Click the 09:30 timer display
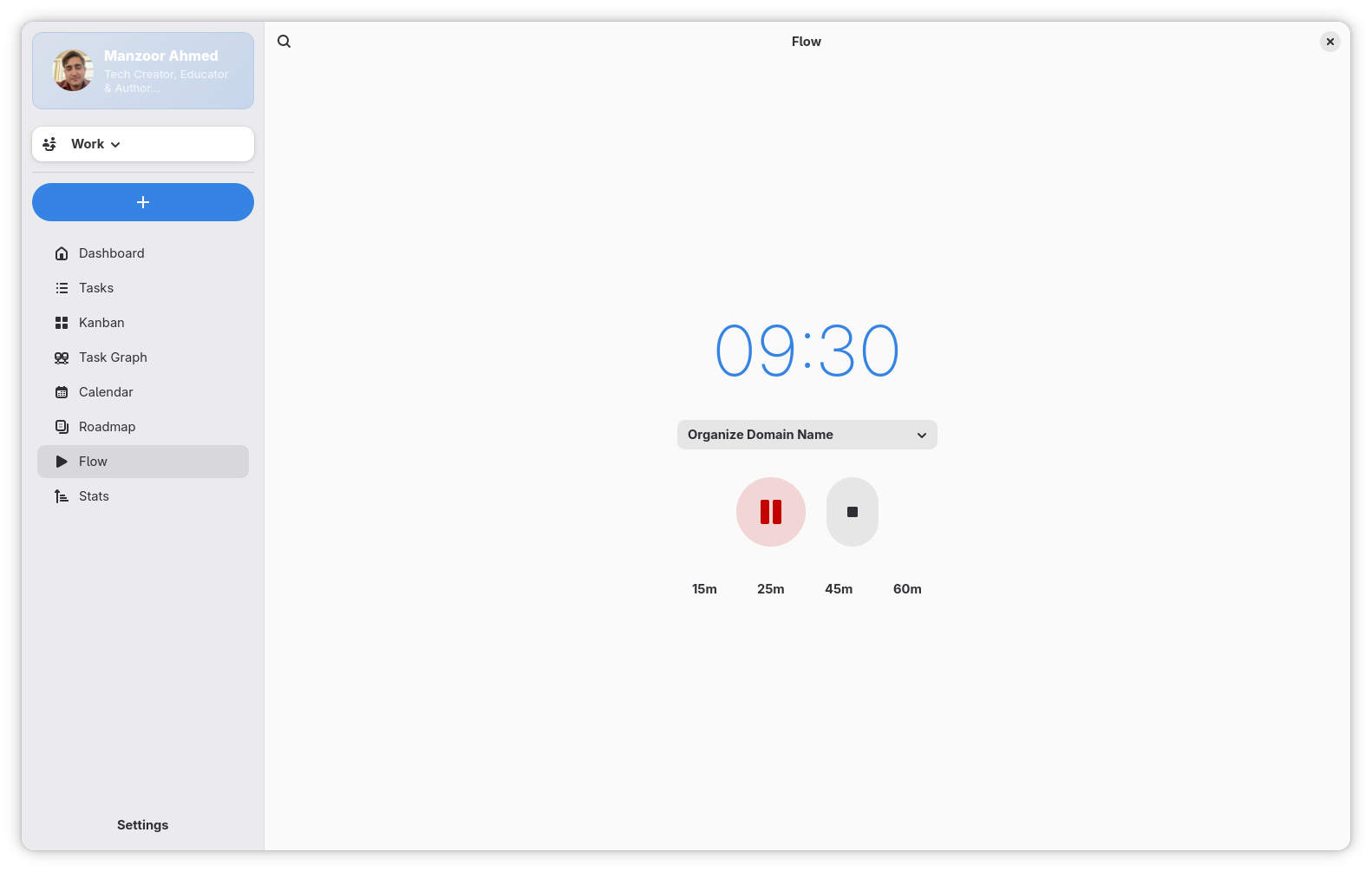This screenshot has height=872, width=1372. [807, 351]
